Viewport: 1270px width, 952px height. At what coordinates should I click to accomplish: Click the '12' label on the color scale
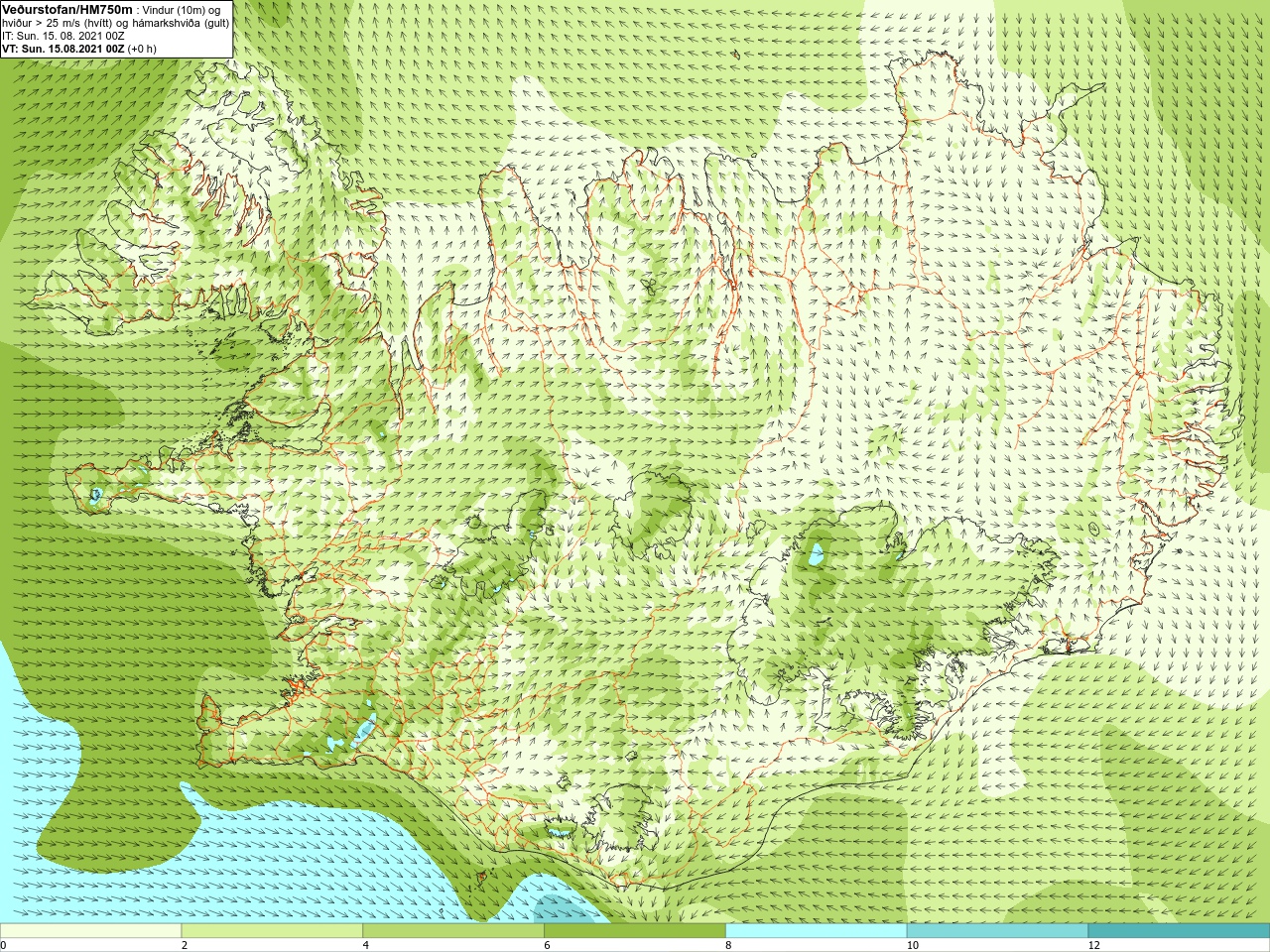pos(1093,945)
